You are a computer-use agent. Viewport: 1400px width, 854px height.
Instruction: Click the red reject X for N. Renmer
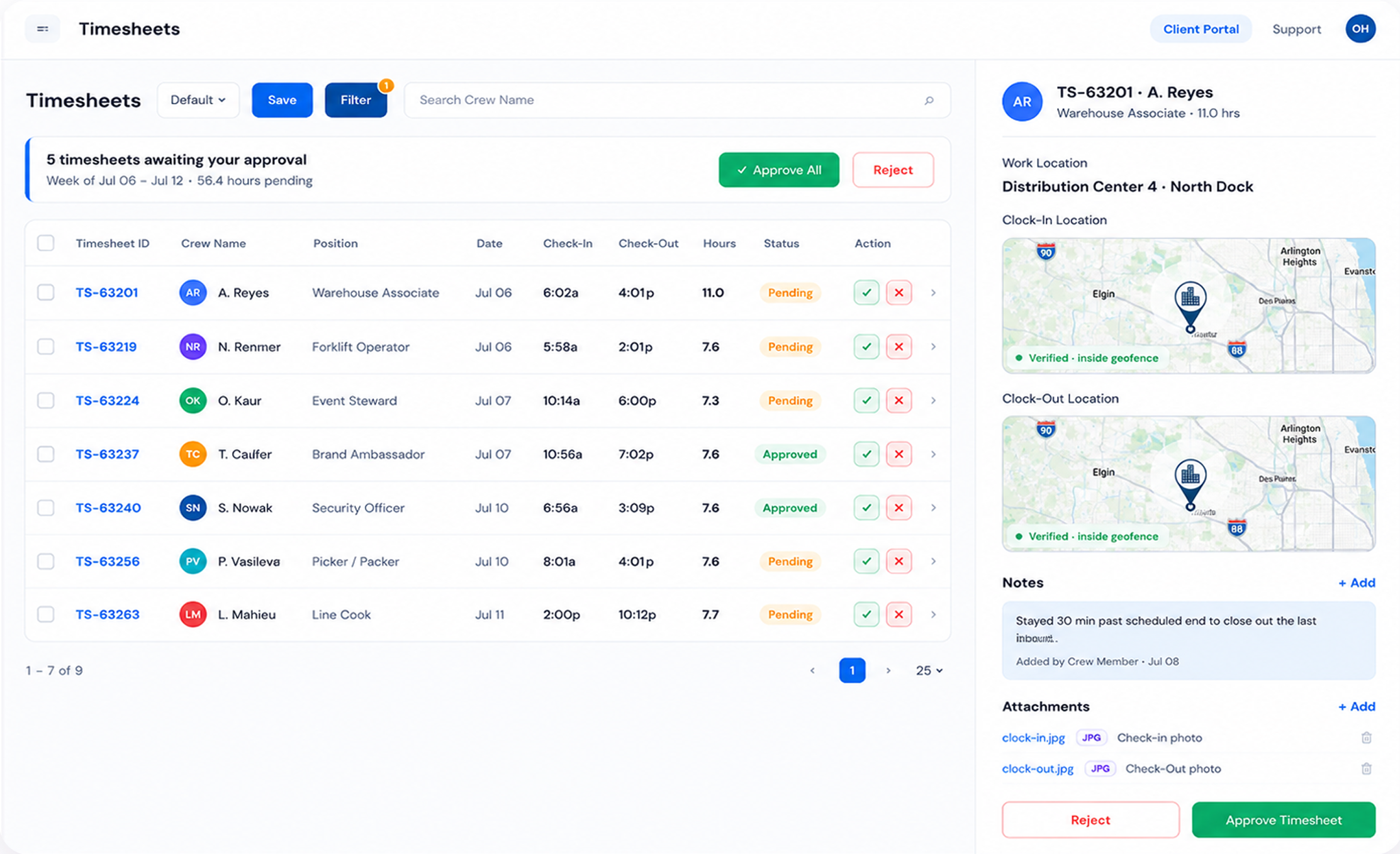[x=899, y=347]
